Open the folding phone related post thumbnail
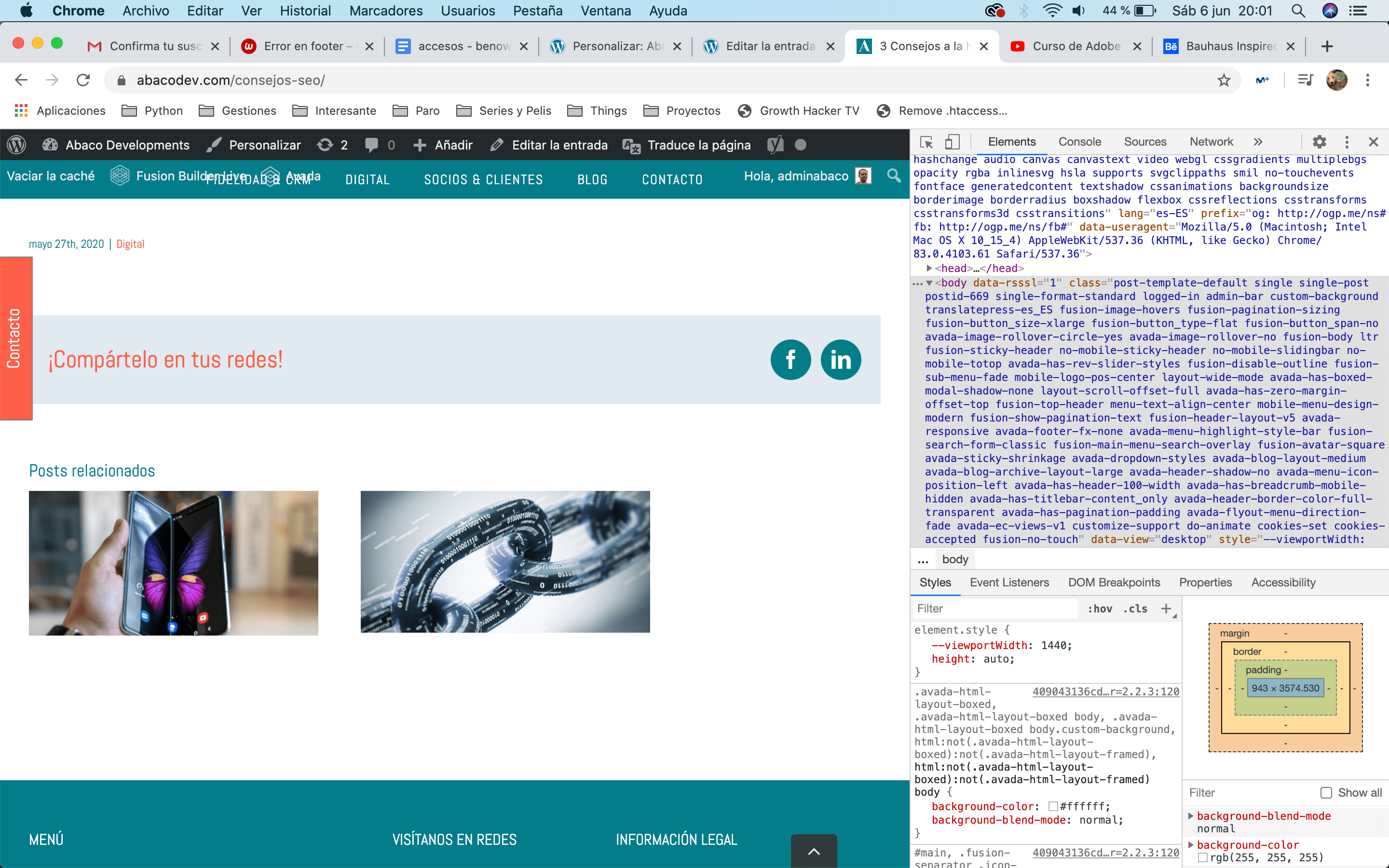 [x=173, y=563]
